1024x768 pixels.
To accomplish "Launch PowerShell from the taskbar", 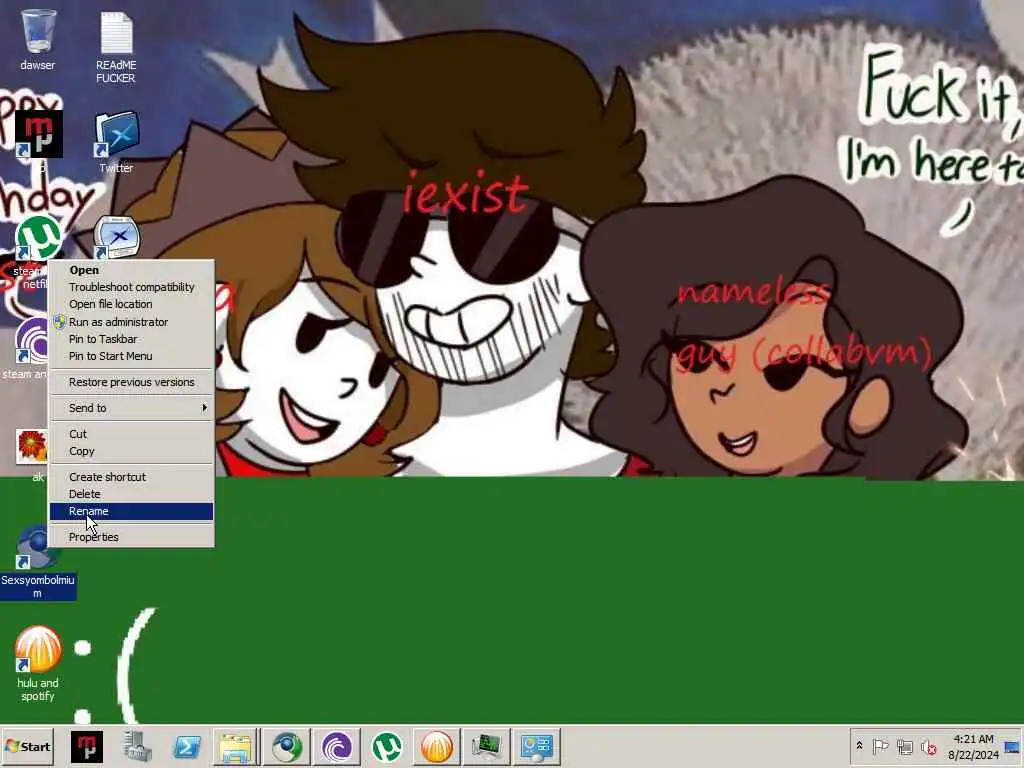I will (x=187, y=746).
